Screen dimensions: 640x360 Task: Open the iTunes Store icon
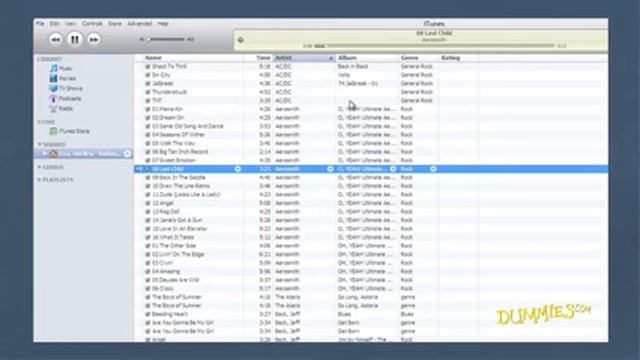(x=53, y=131)
